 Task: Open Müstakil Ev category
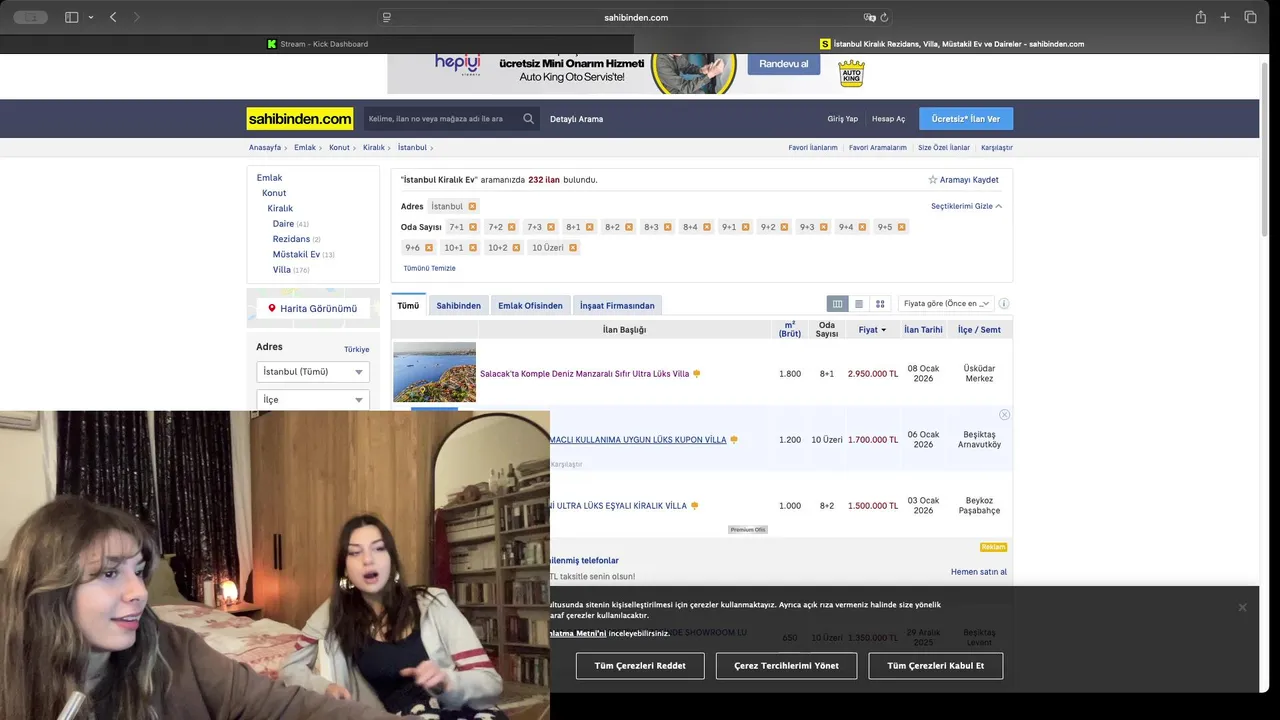tap(296, 254)
